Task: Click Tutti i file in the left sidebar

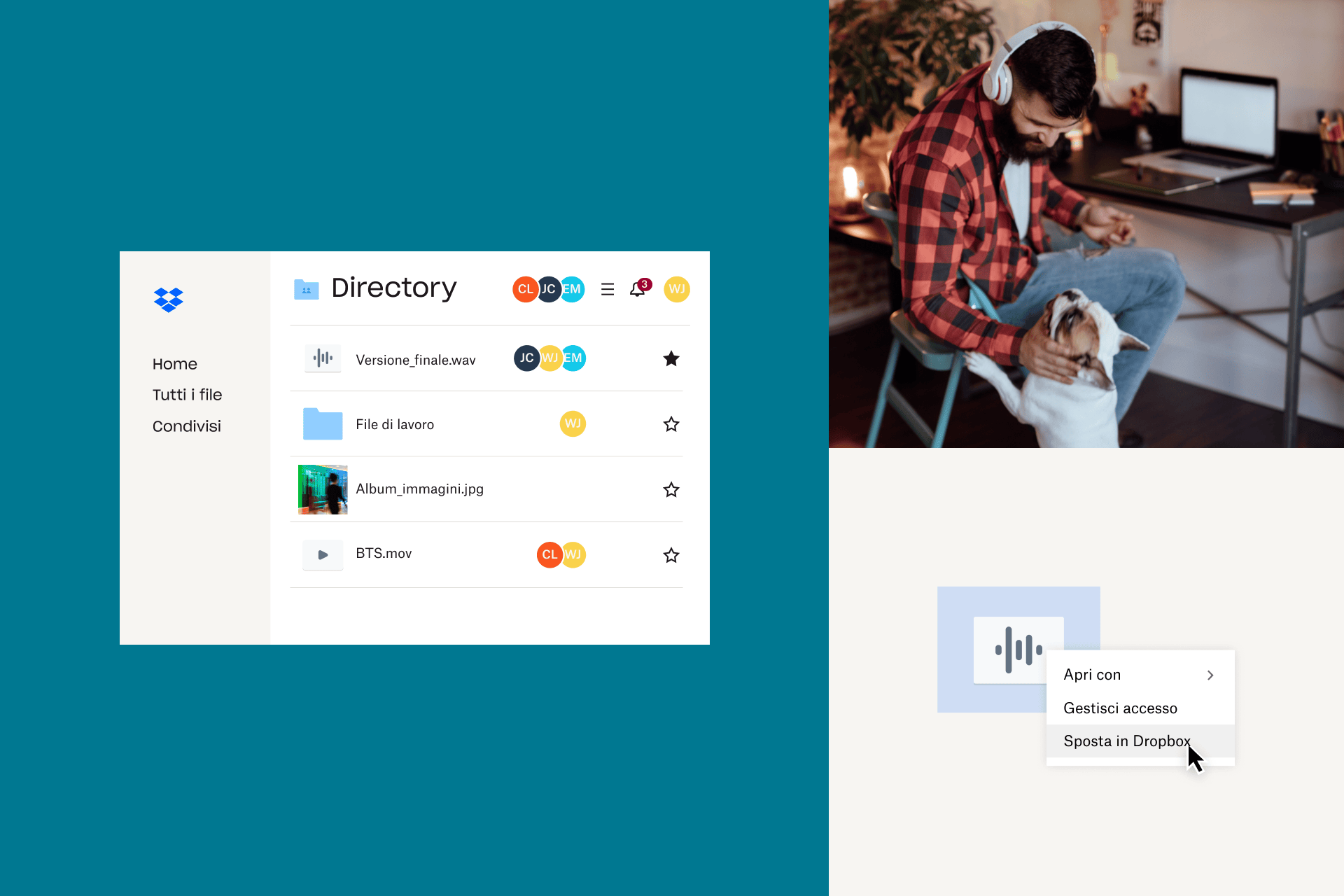Action: pos(187,394)
